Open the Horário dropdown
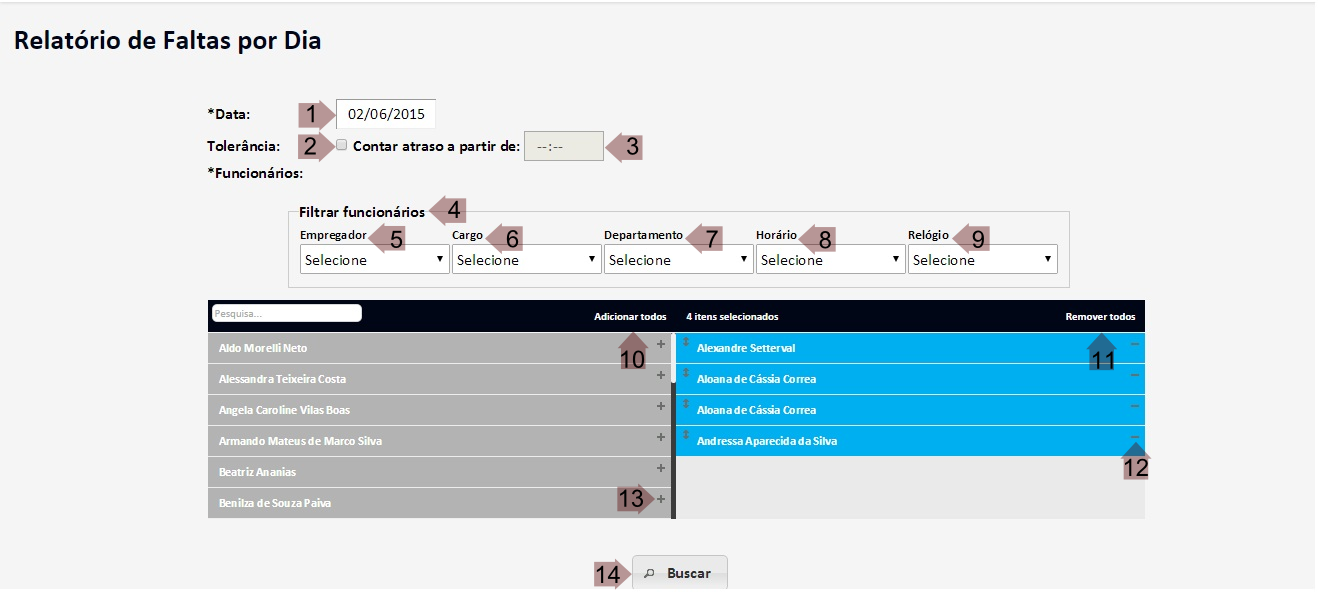The image size is (1318, 592). point(831,260)
